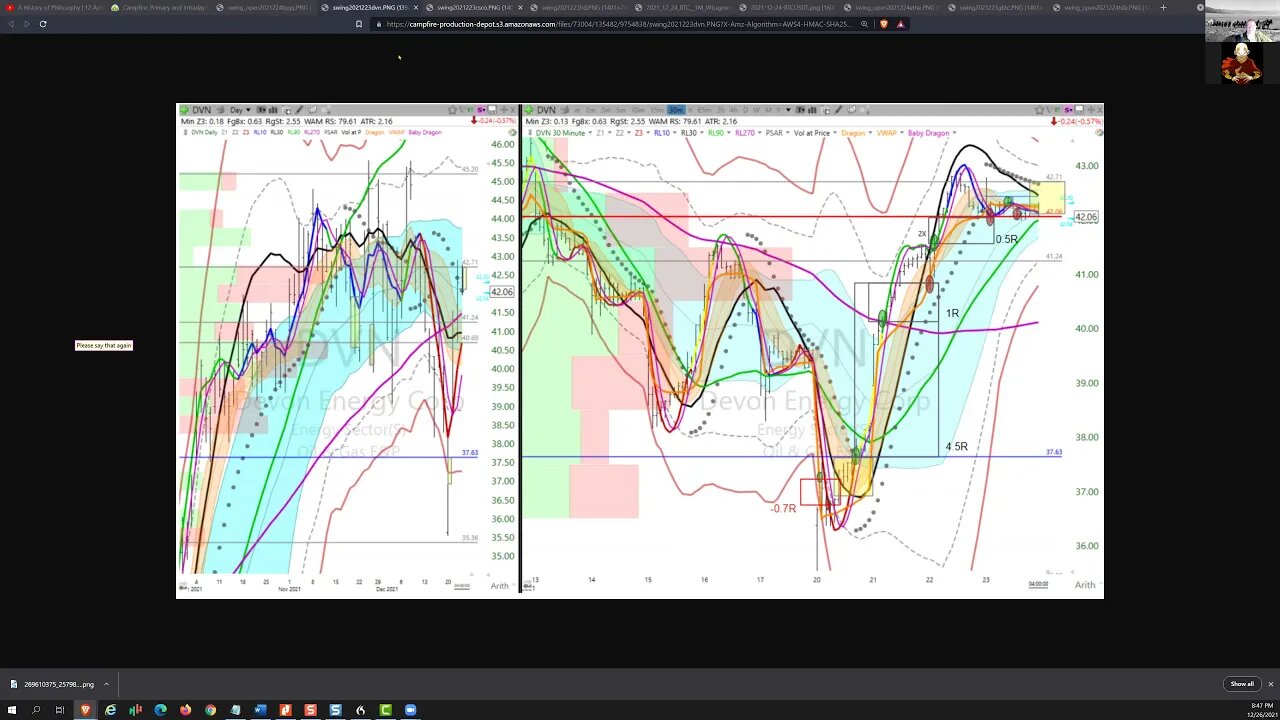1280x720 pixels.
Task: Switch to swing_open20211224tsla.PNG tab
Action: pos(1102,8)
